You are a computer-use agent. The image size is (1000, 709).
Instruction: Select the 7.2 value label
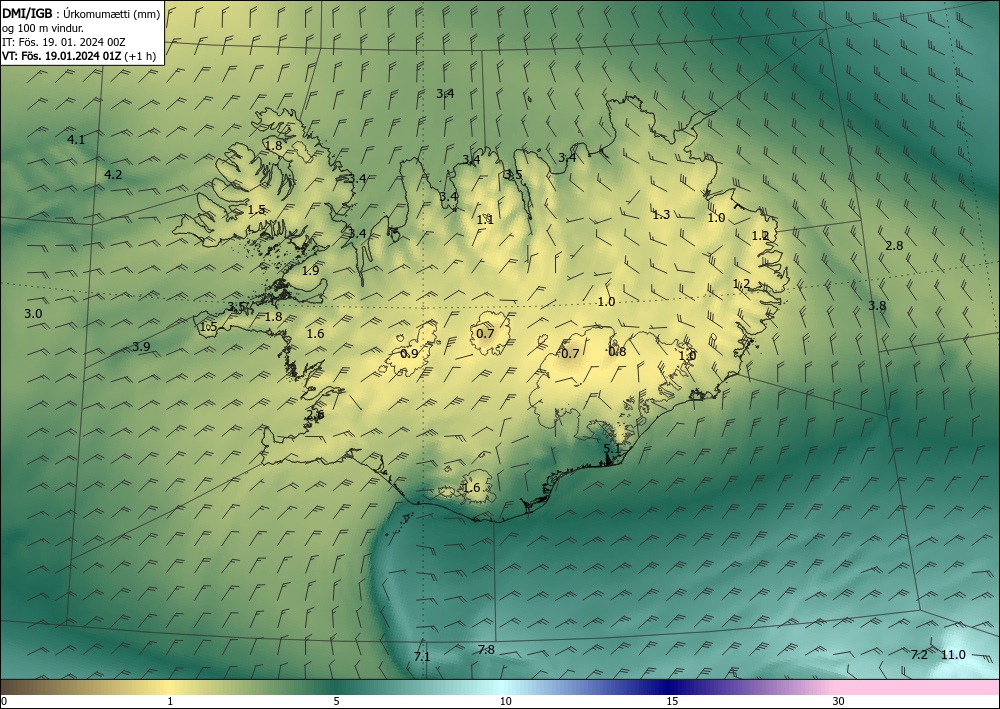918,655
